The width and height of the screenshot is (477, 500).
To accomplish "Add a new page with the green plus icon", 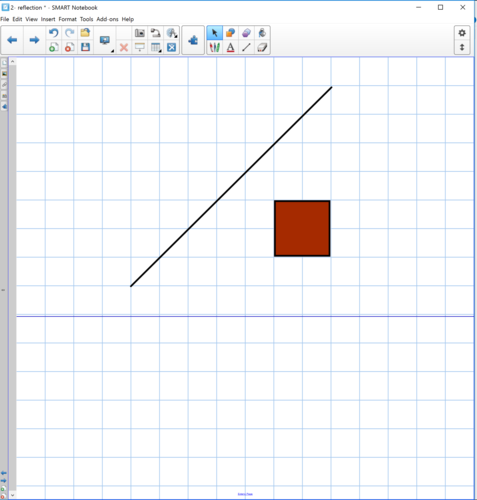I will tap(54, 47).
